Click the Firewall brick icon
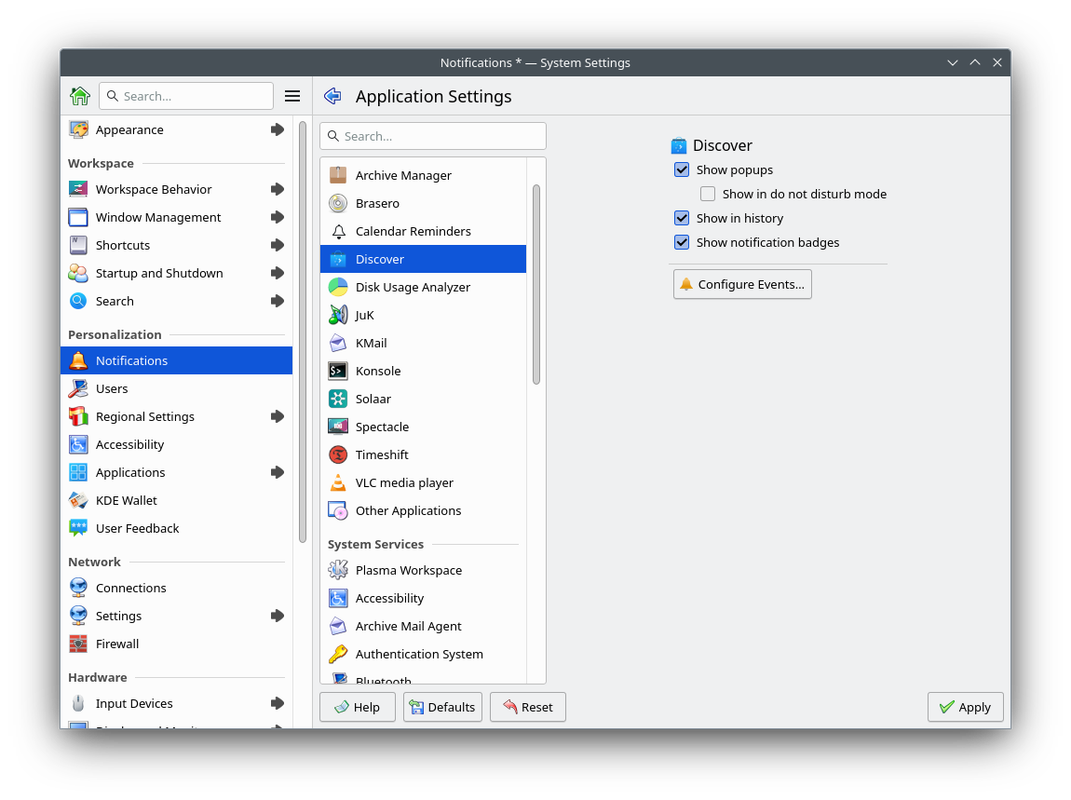This screenshot has height=800, width=1071. [x=79, y=644]
